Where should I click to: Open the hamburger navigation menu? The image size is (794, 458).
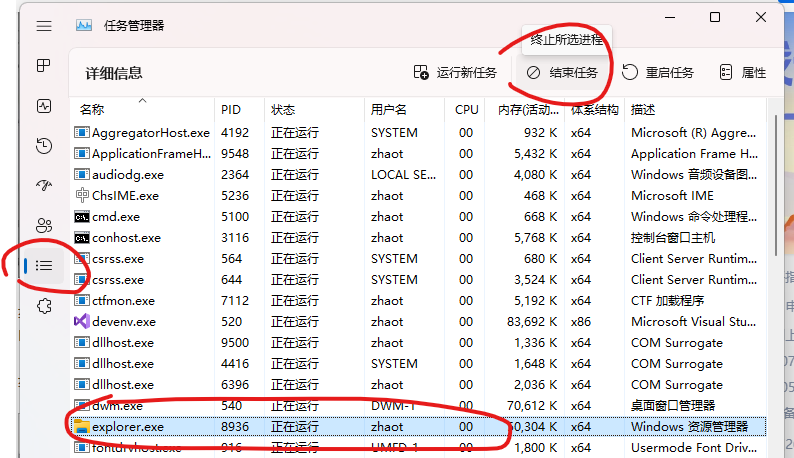pyautogui.click(x=44, y=26)
